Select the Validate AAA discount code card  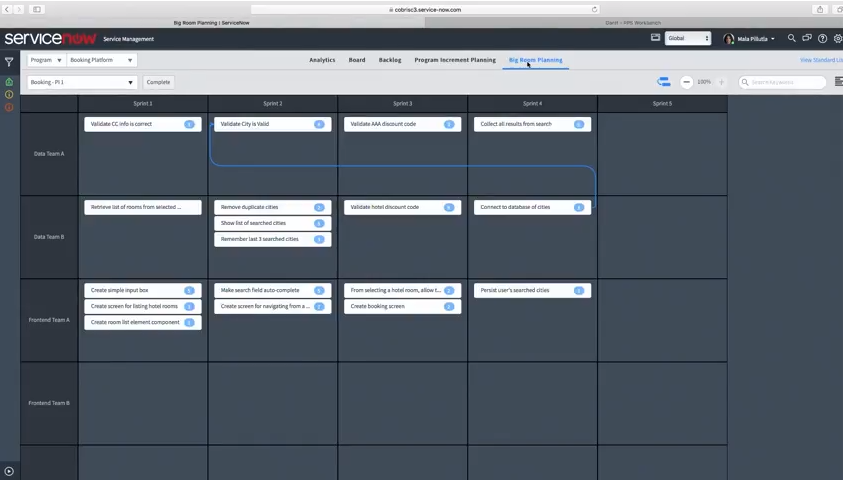pos(403,124)
